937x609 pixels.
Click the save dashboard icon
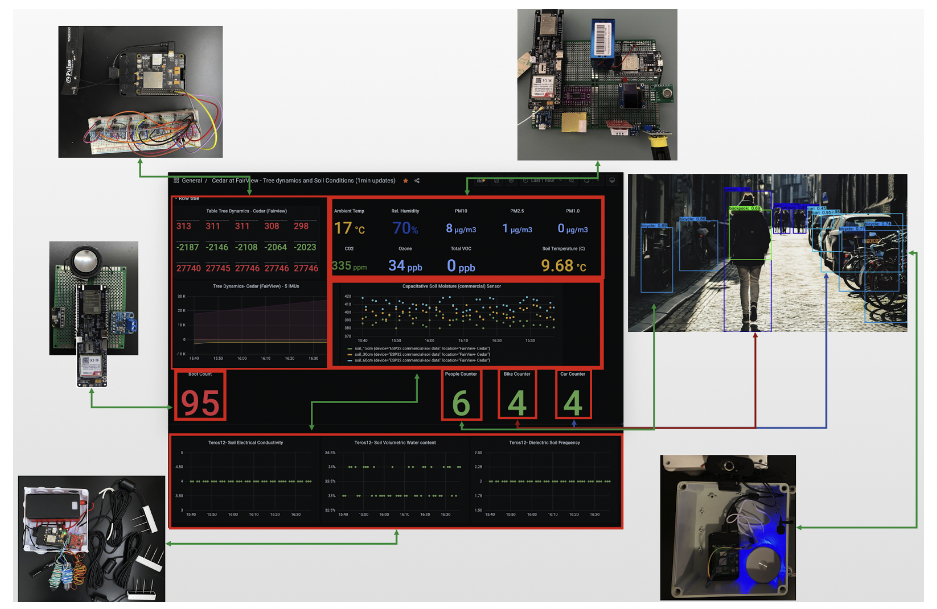(497, 180)
